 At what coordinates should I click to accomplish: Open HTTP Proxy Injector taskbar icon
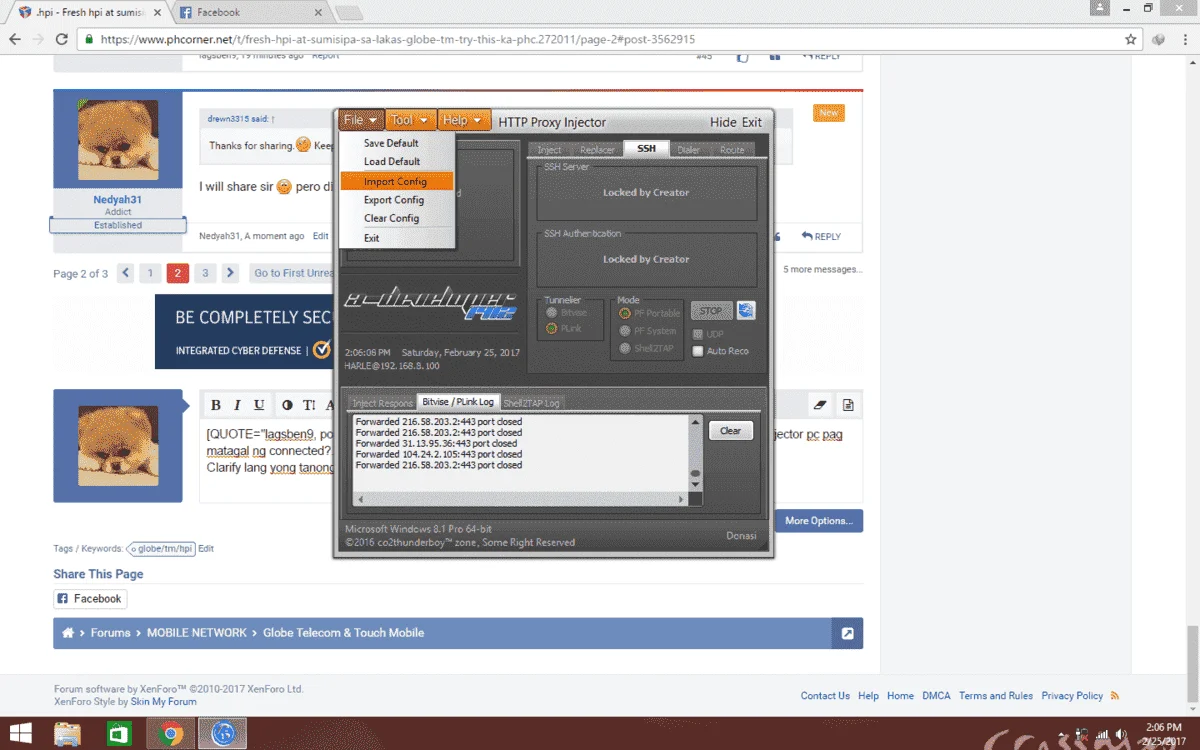coord(222,734)
